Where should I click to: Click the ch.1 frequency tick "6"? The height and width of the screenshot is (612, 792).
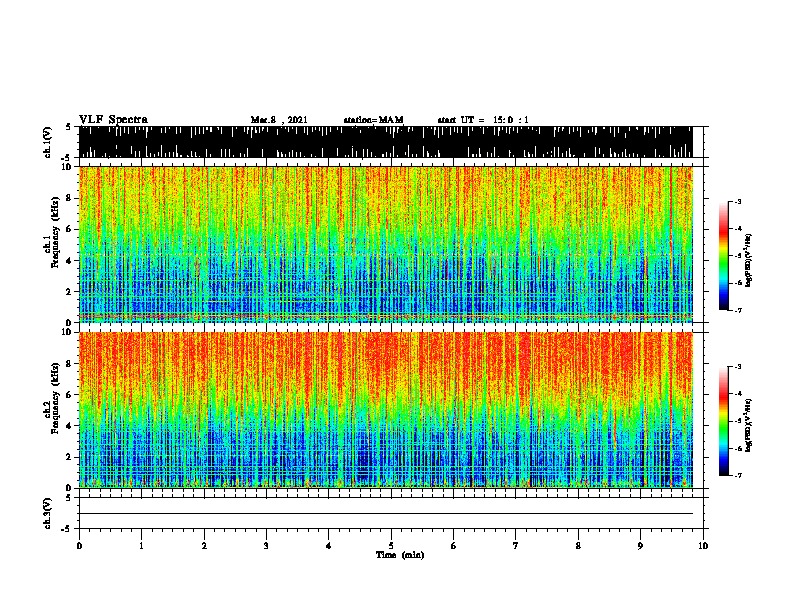point(70,229)
